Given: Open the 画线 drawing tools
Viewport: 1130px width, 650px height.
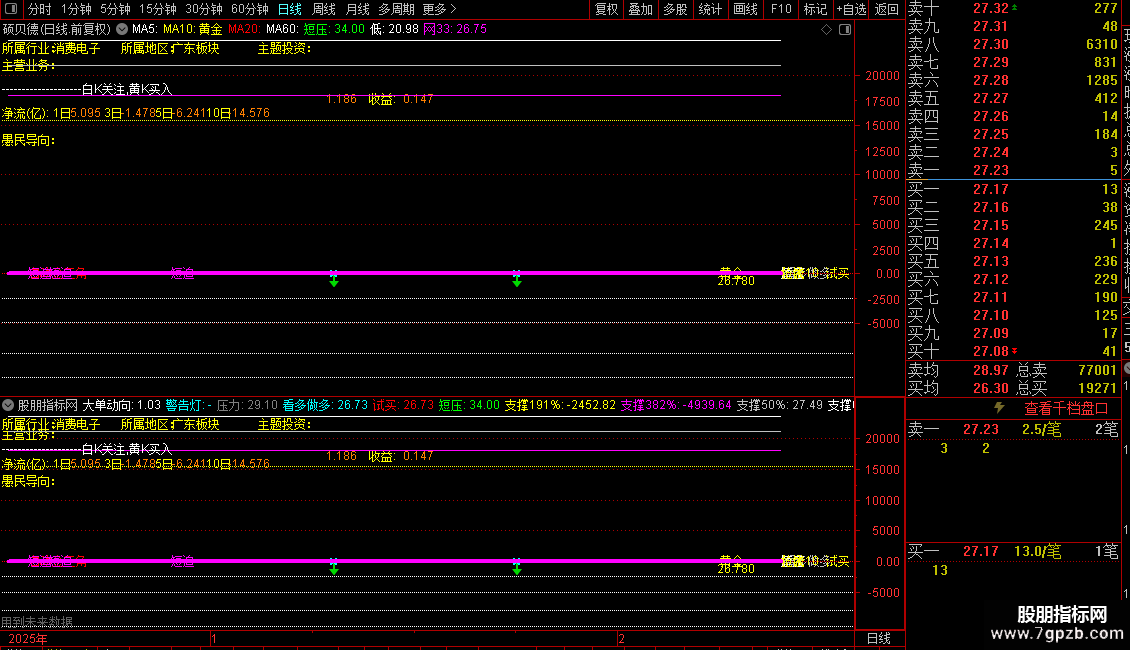Looking at the screenshot, I should (745, 9).
